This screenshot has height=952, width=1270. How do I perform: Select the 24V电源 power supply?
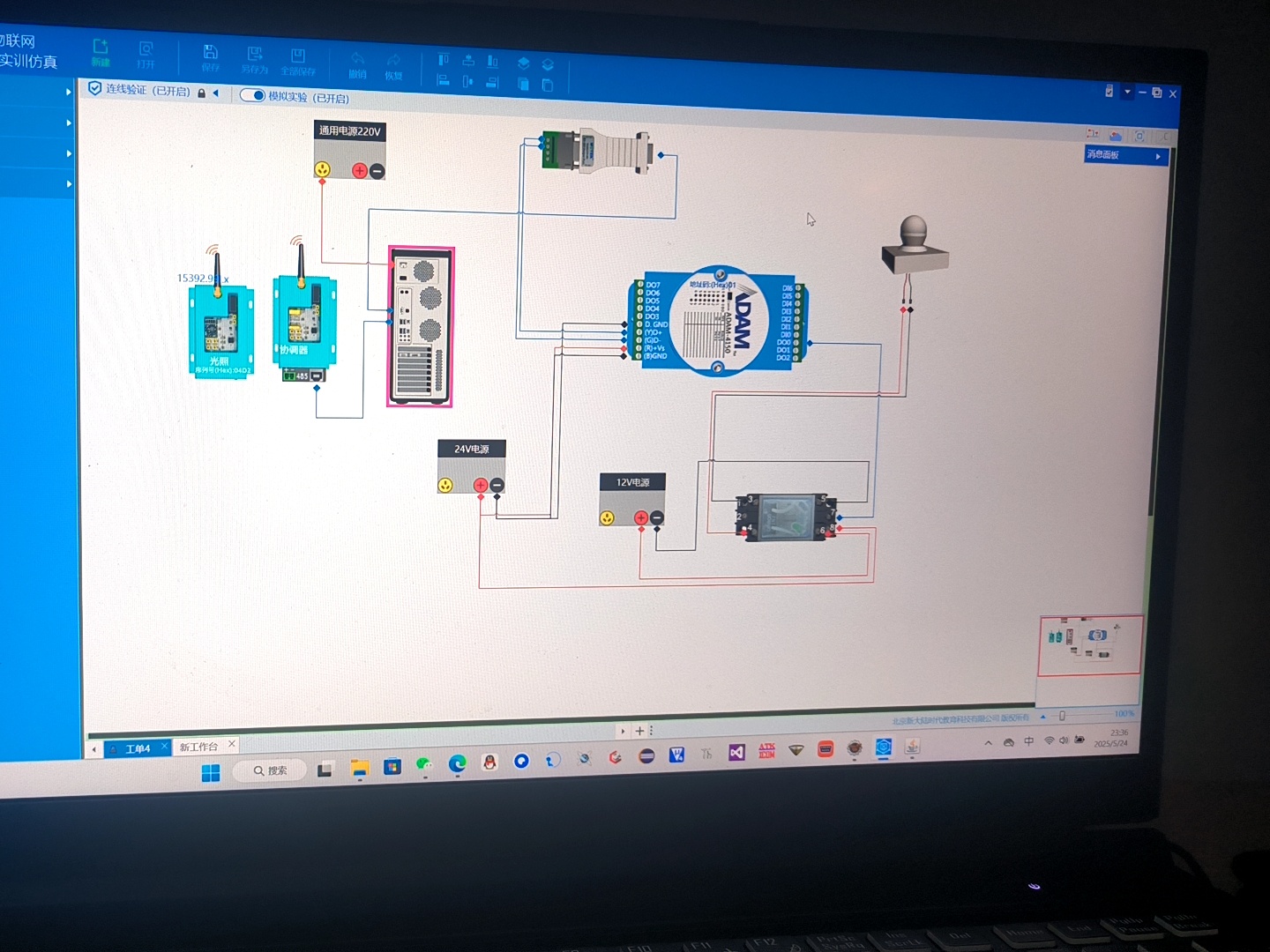(471, 467)
